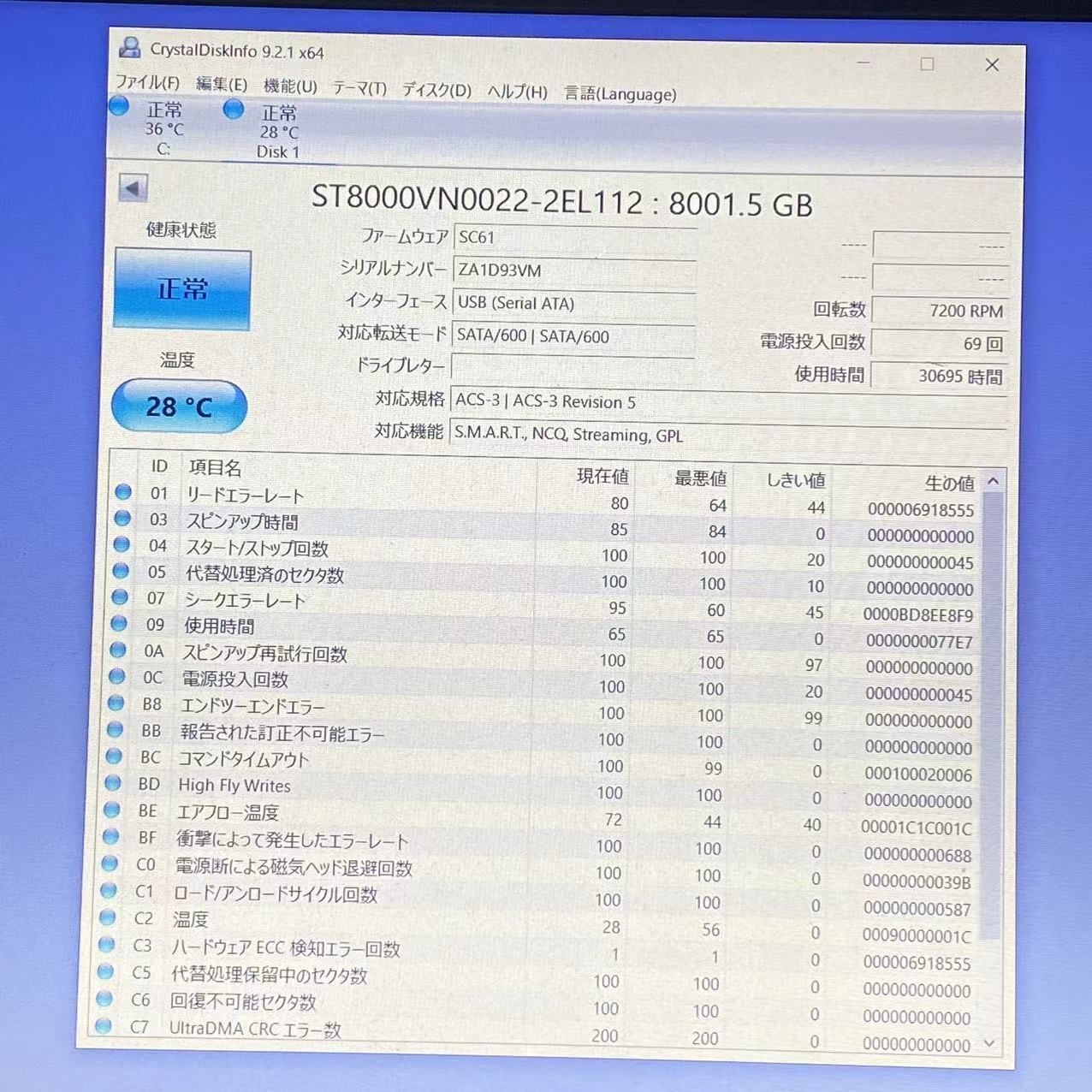Click the 正常 health status button
Image resolution: width=1092 pixels, height=1092 pixels.
181,290
